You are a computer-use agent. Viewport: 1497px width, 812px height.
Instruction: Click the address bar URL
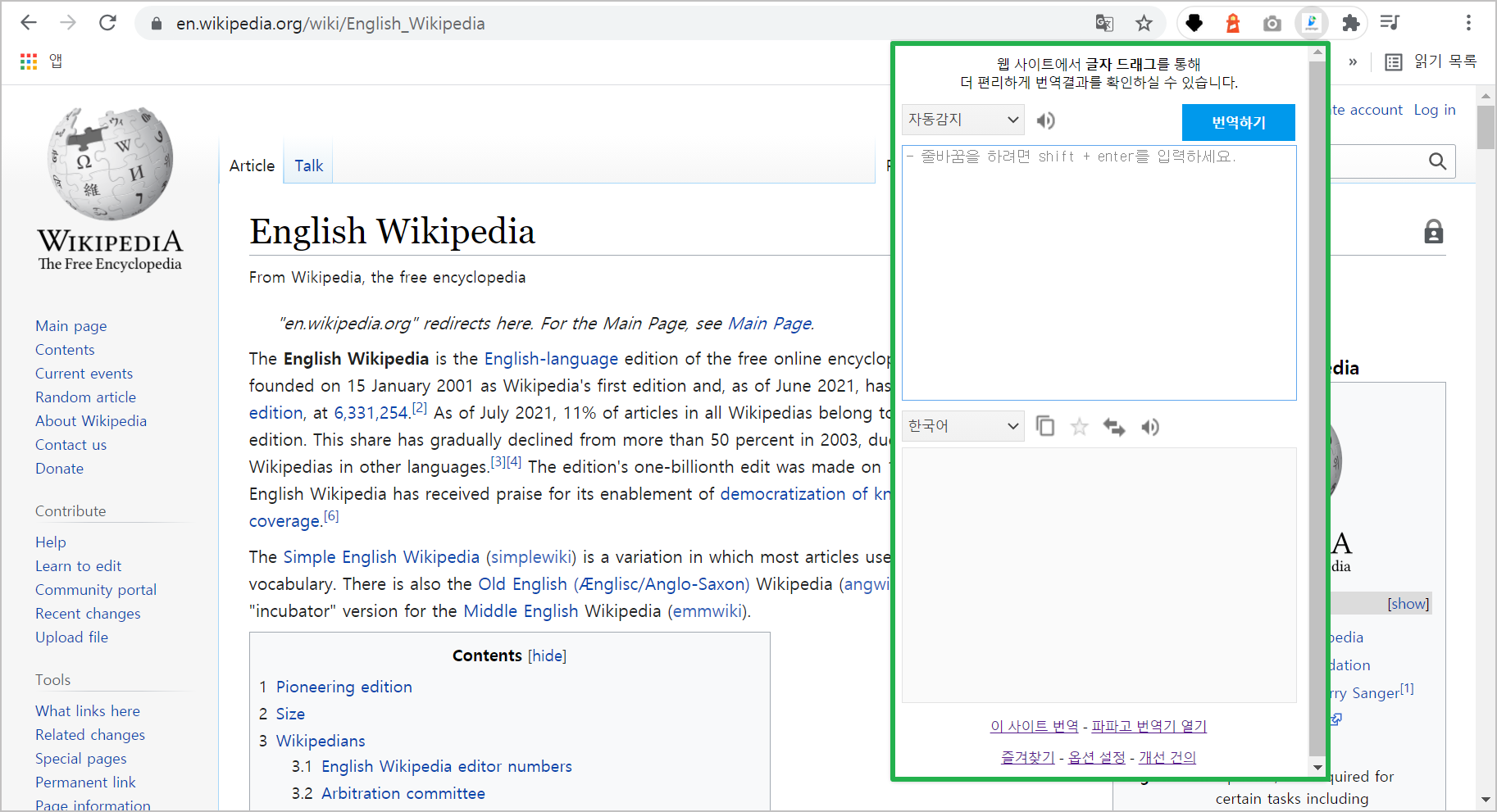(x=330, y=24)
